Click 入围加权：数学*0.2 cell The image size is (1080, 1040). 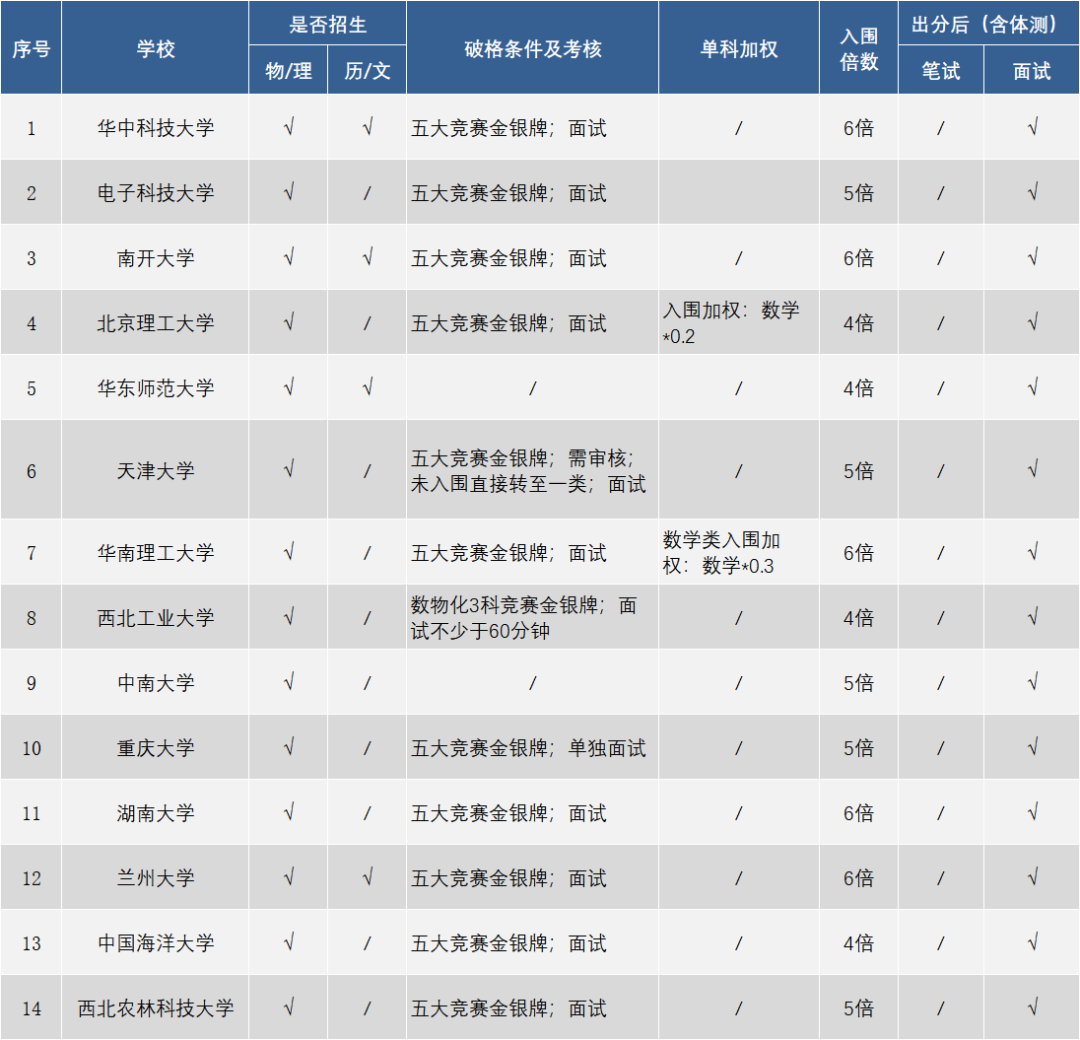pos(738,322)
